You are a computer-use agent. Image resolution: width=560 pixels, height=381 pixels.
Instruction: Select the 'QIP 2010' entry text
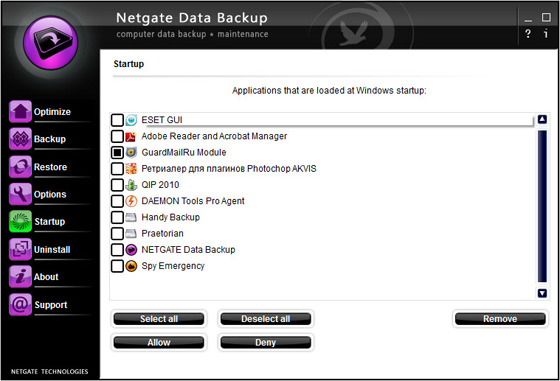coord(160,185)
